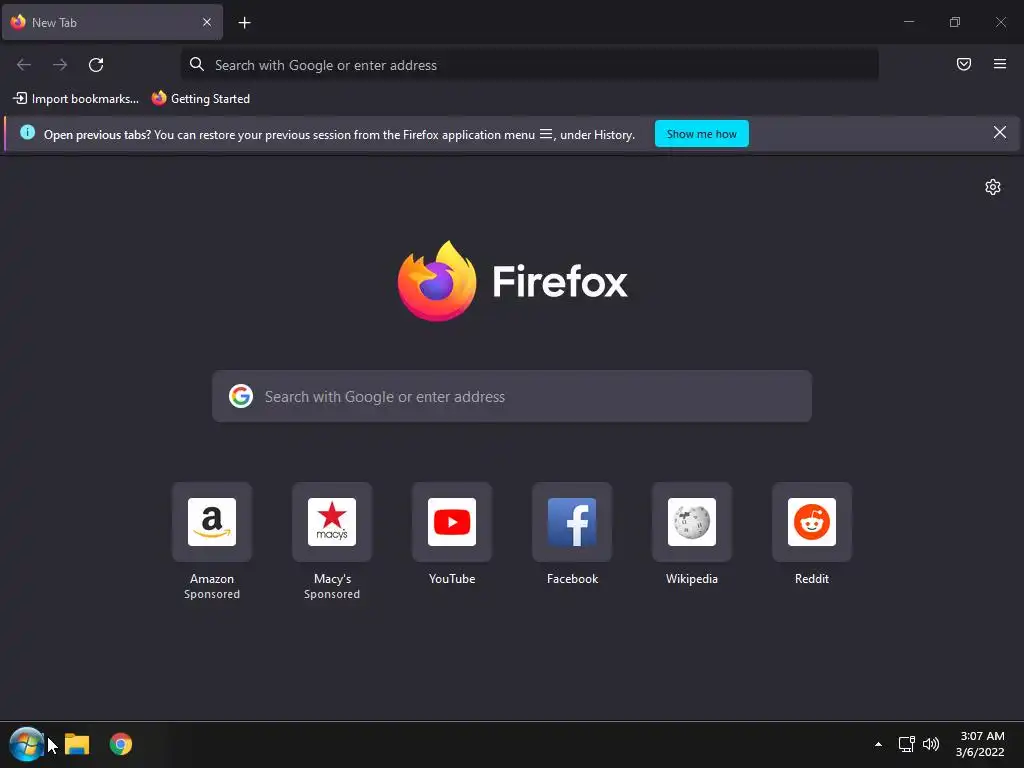
Task: Open new tab personalize settings gear
Action: click(993, 187)
